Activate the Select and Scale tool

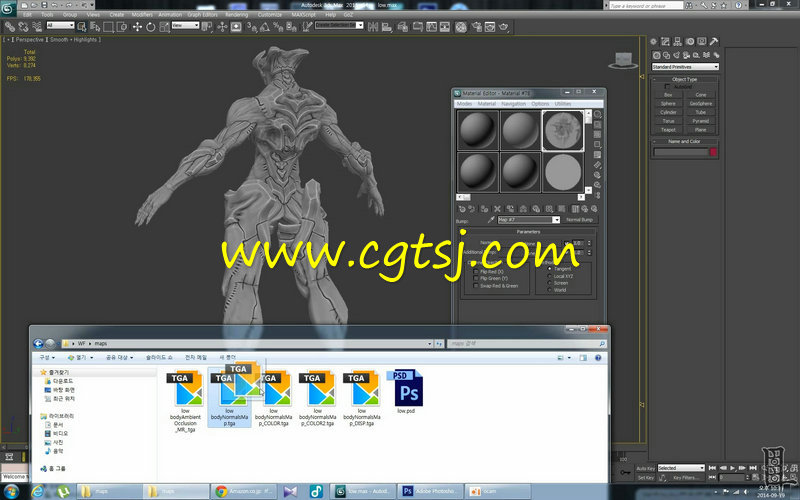click(x=164, y=27)
